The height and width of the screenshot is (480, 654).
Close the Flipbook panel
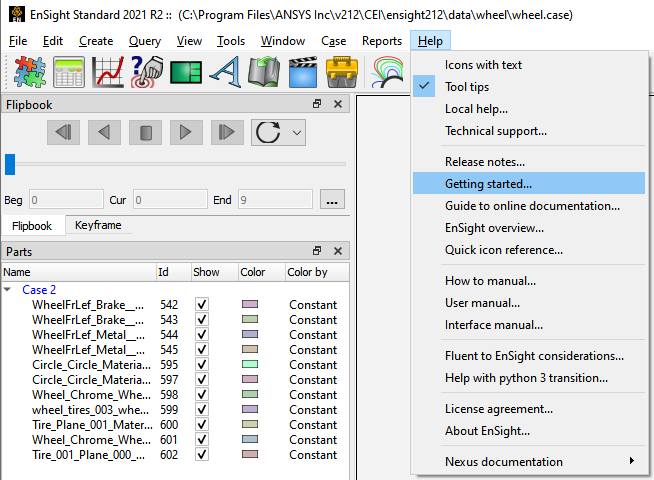coord(338,104)
